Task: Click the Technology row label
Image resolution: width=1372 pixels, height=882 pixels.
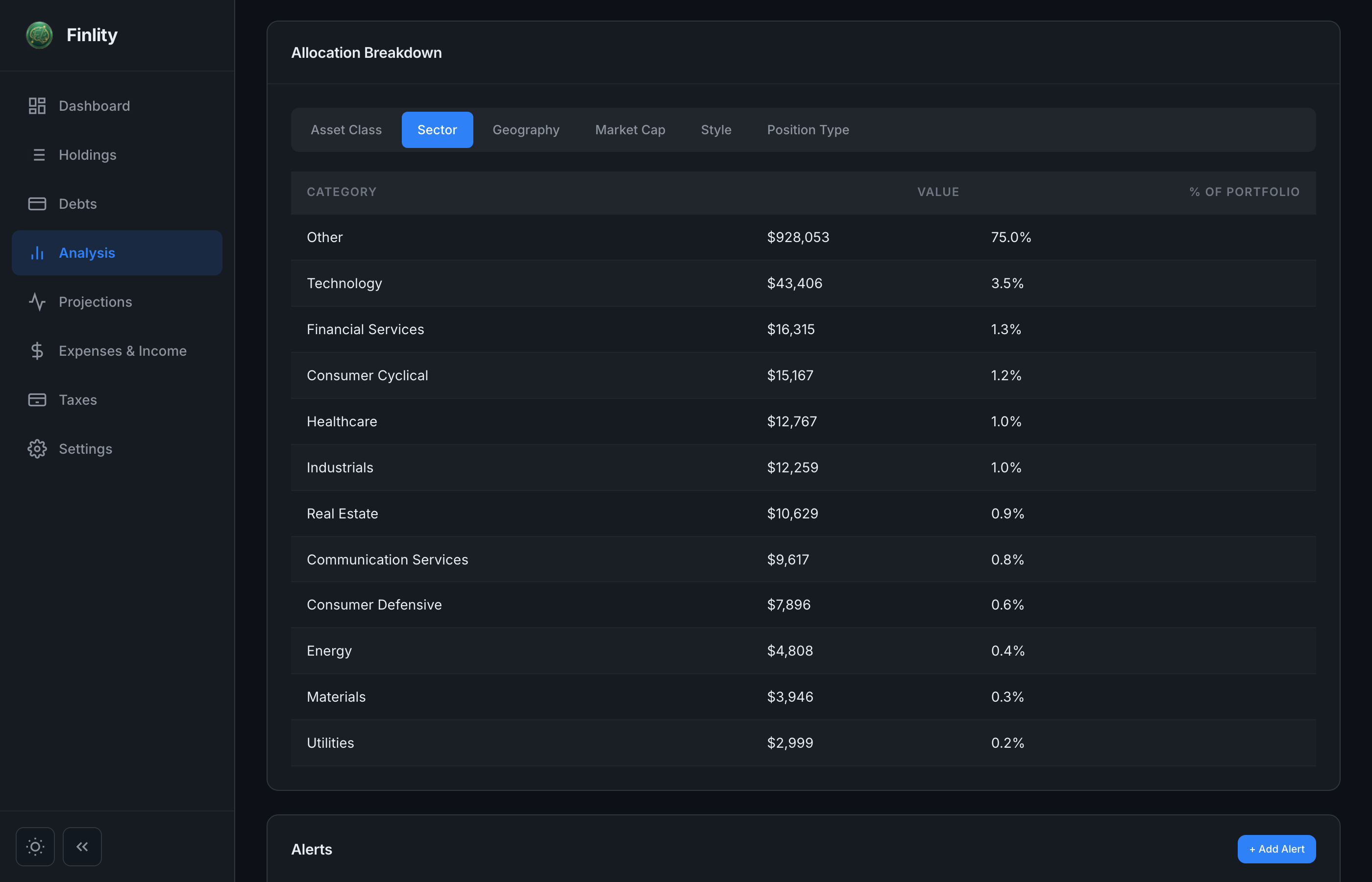Action: pos(344,284)
